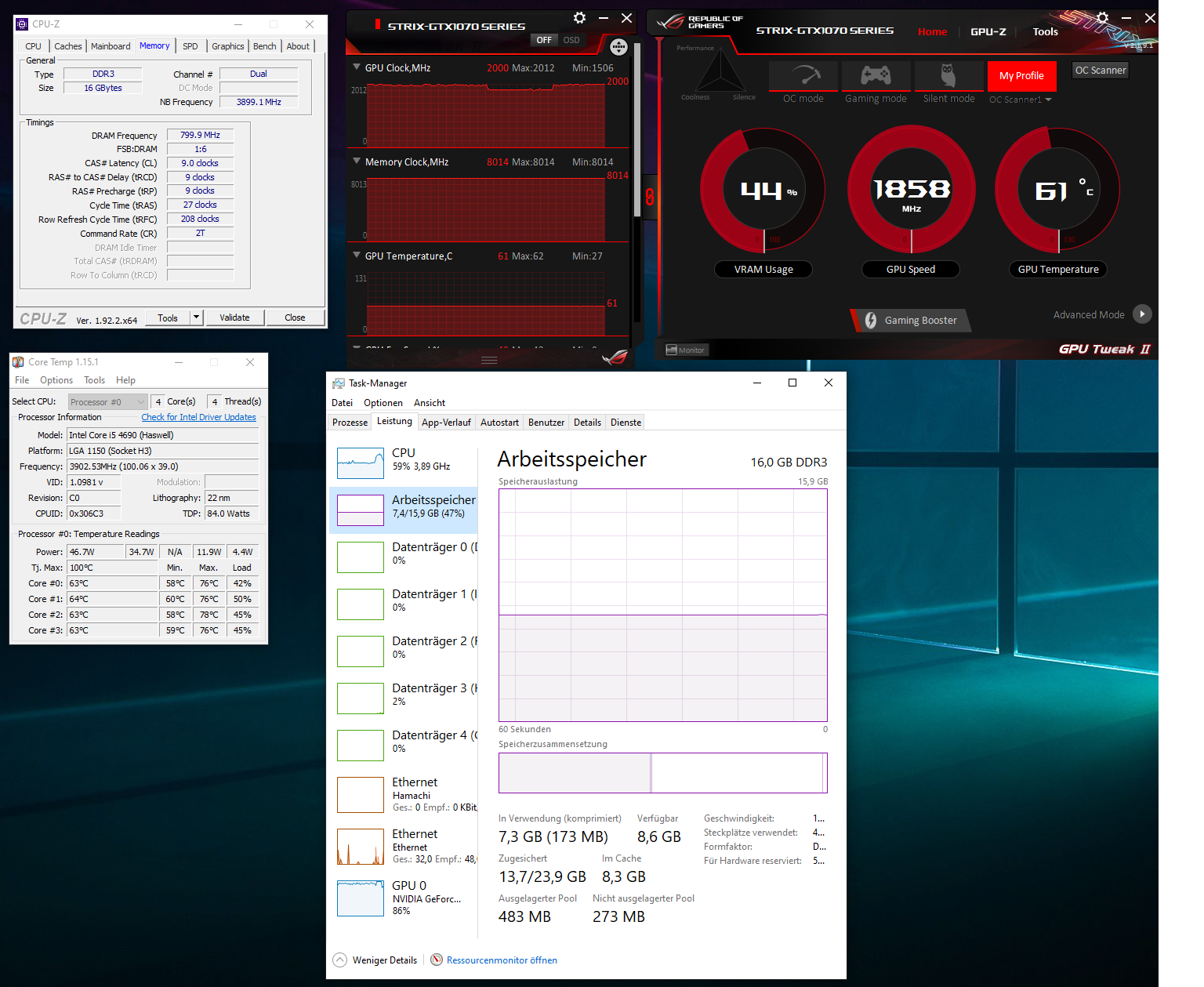This screenshot has height=987, width=1204.
Task: Collapse the Memory Clock,MHz graph
Action: 357,161
